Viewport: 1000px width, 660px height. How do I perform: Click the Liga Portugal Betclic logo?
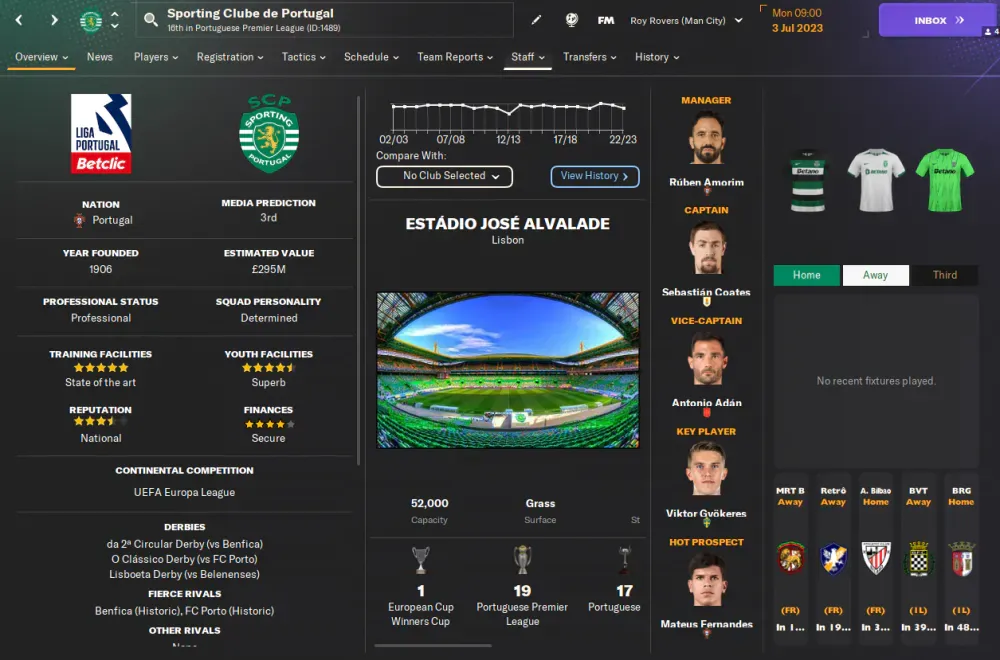tap(101, 134)
